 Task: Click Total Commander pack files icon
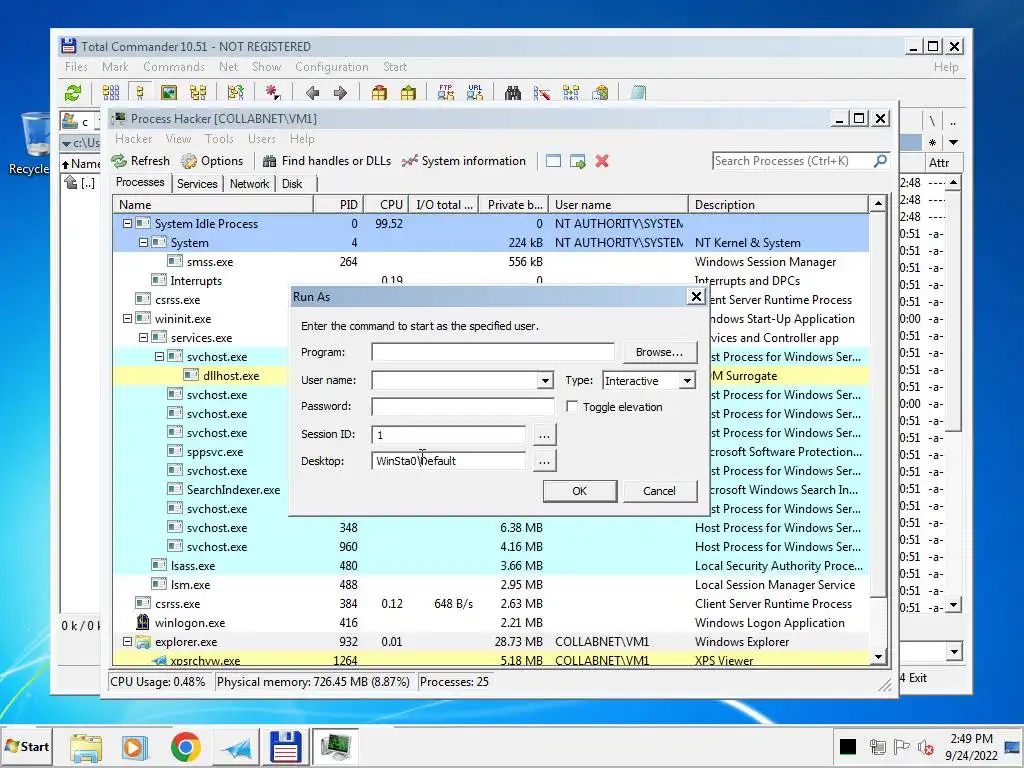click(x=379, y=93)
